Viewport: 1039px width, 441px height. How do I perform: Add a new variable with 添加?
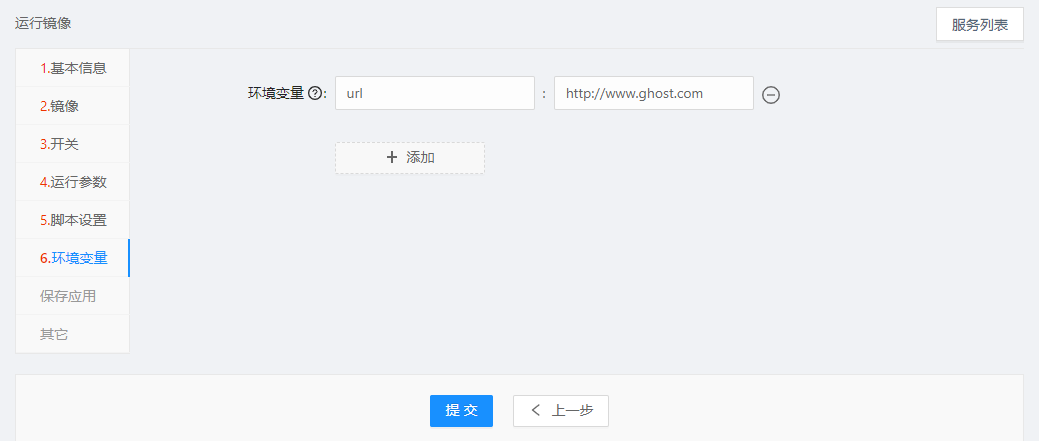(410, 158)
